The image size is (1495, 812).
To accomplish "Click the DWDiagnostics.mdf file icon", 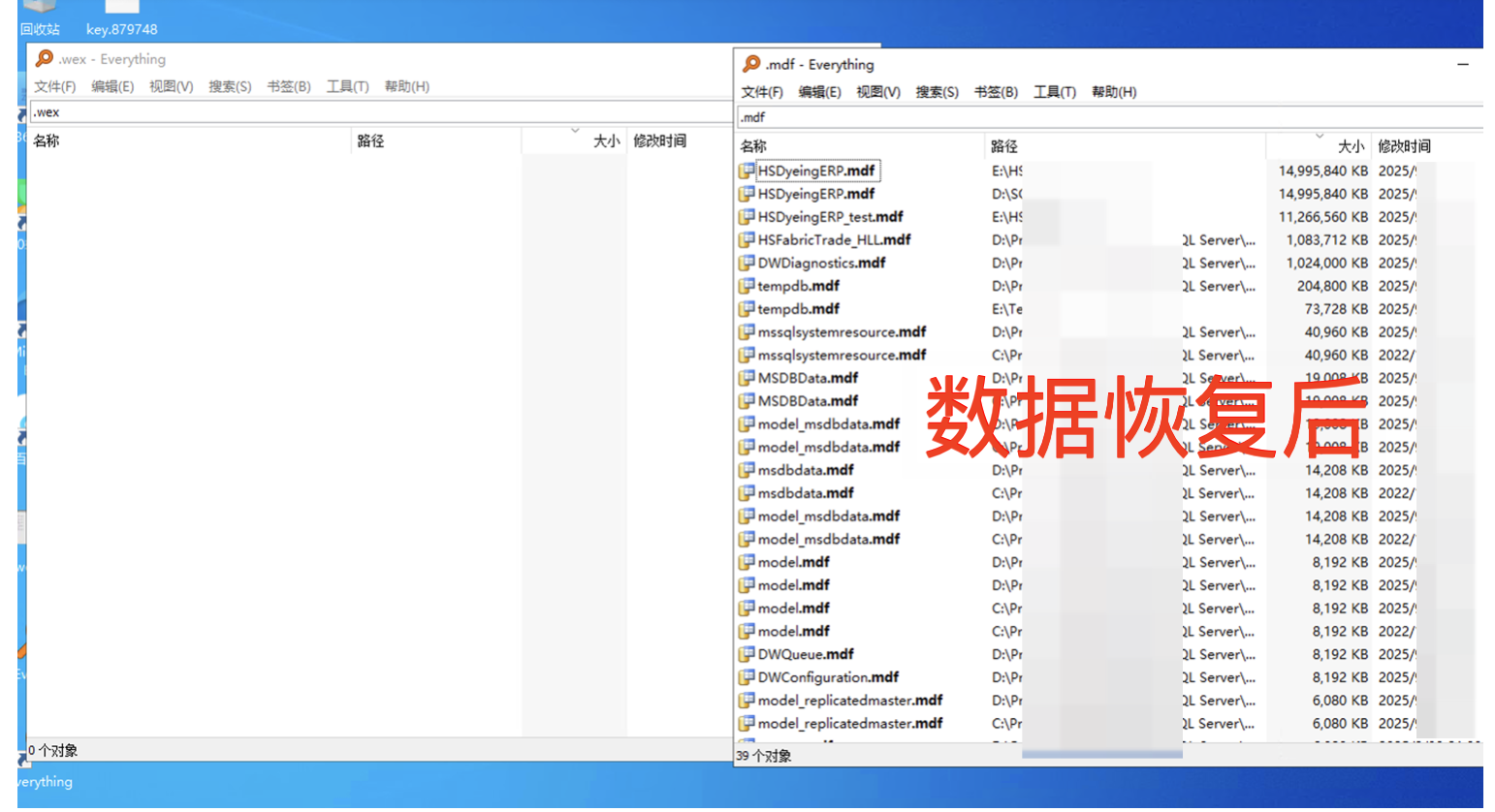I will [747, 264].
